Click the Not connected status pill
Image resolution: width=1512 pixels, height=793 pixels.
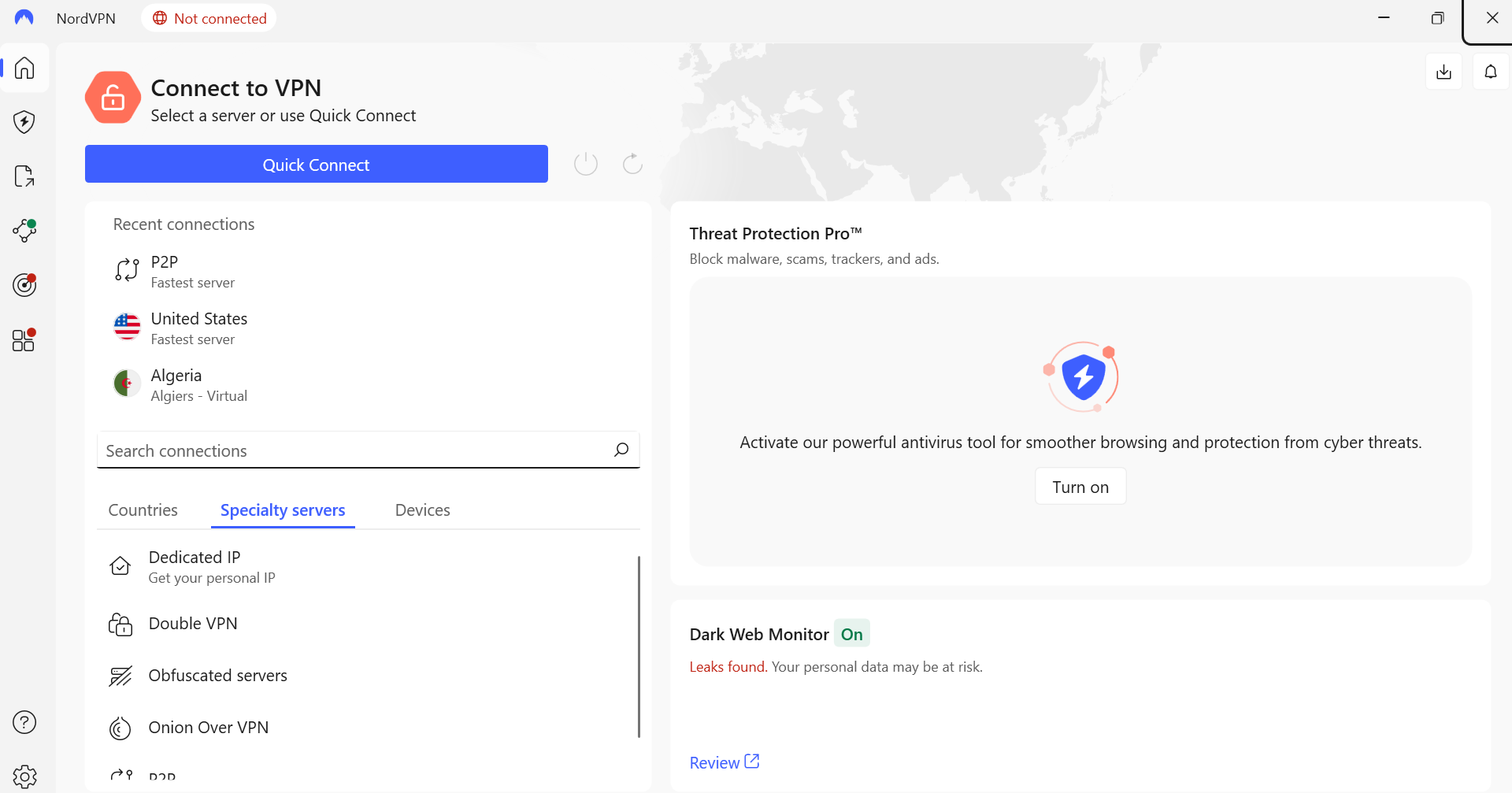tap(209, 18)
